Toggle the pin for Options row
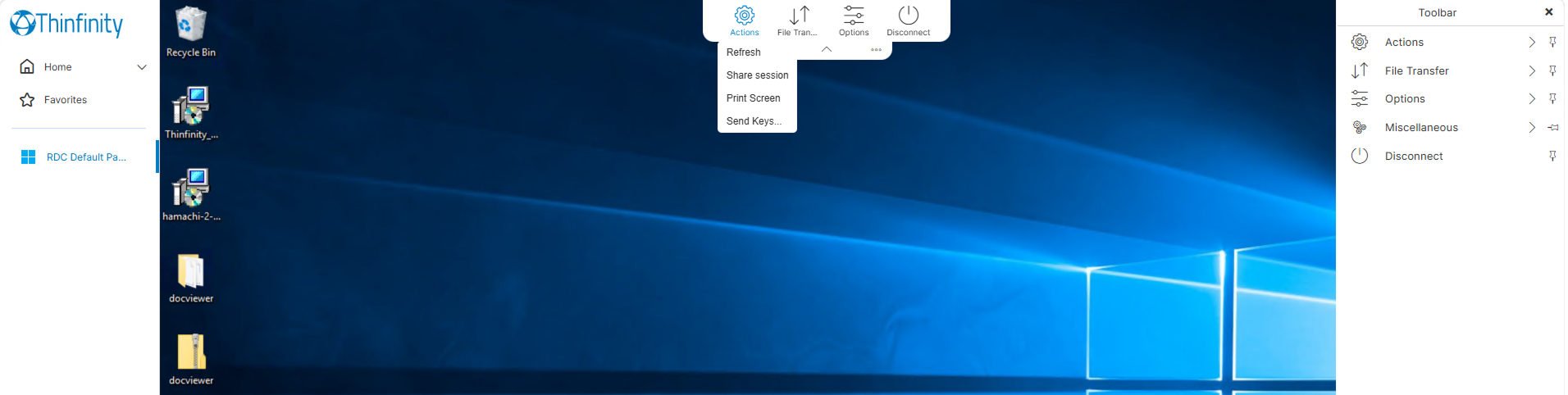Screen dimensions: 1568x395 tap(1552, 98)
